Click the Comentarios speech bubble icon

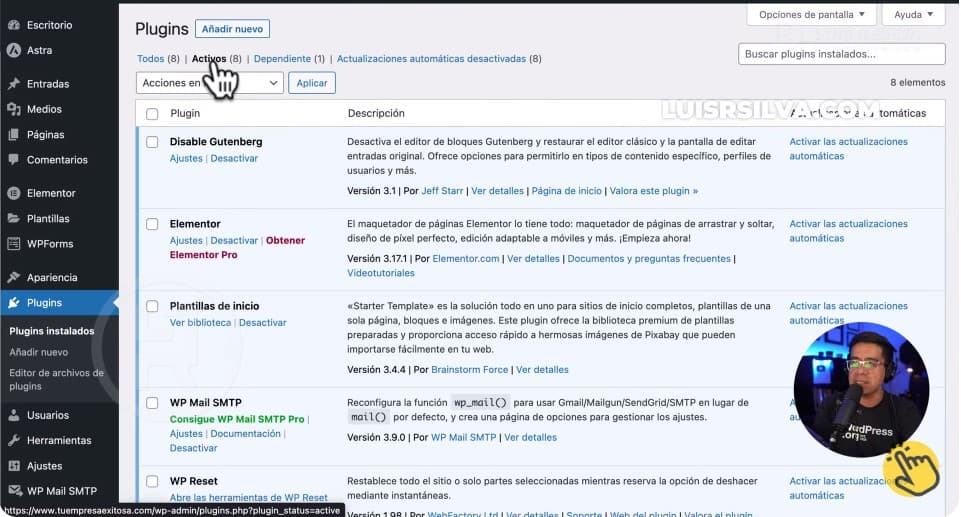point(13,160)
